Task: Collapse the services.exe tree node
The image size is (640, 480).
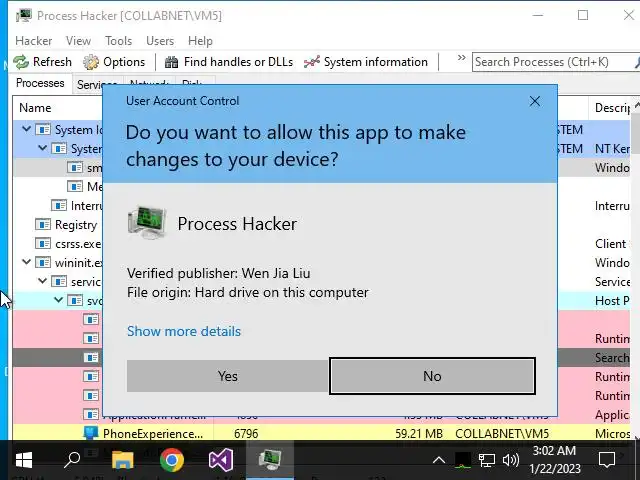Action: coord(42,281)
